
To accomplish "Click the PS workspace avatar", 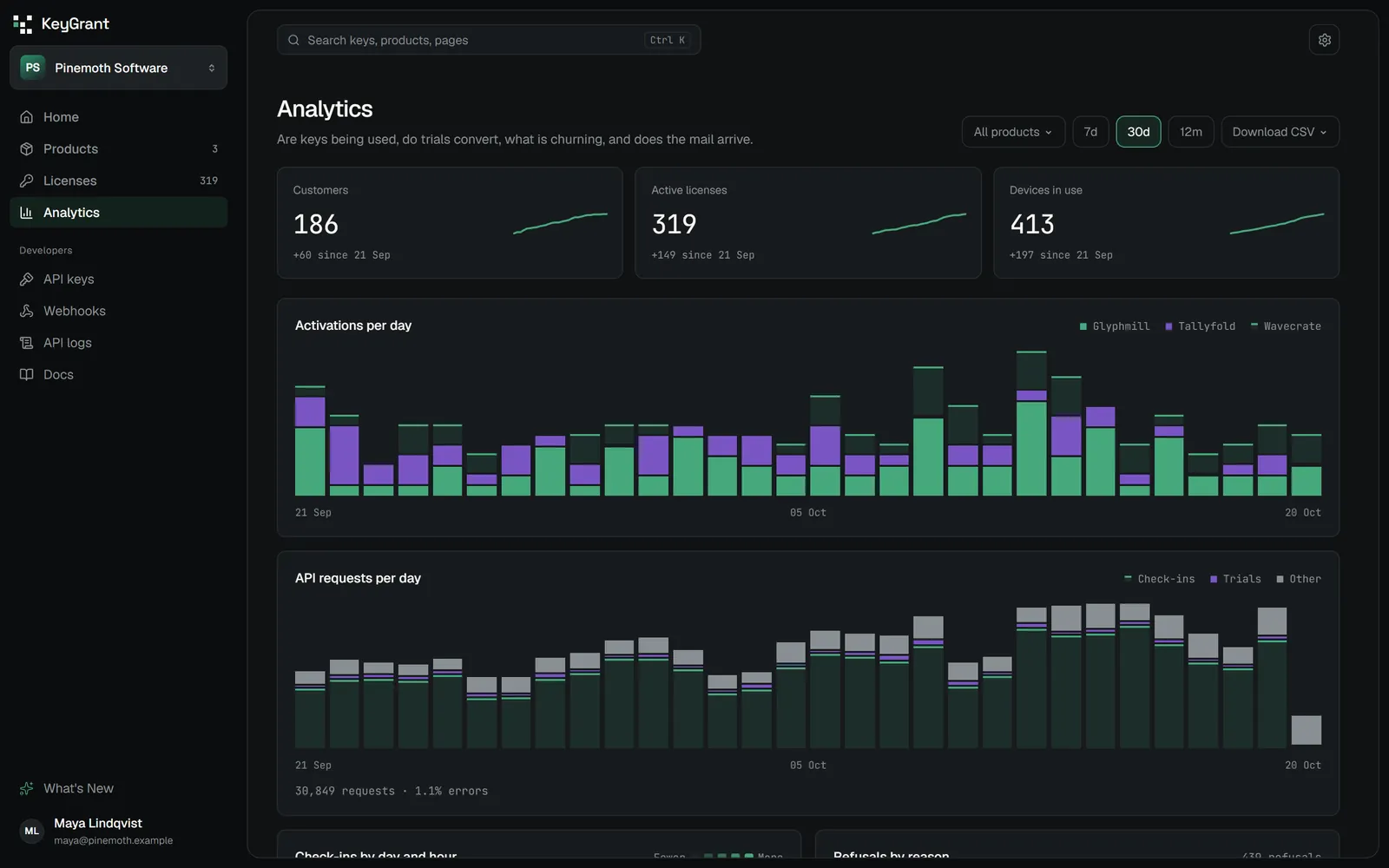I will pyautogui.click(x=32, y=68).
